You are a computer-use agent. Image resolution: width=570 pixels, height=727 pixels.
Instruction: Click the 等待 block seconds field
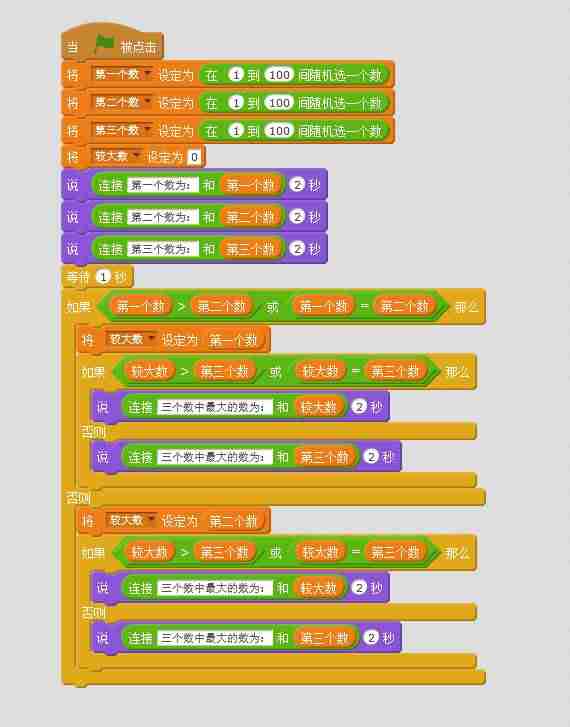(103, 277)
